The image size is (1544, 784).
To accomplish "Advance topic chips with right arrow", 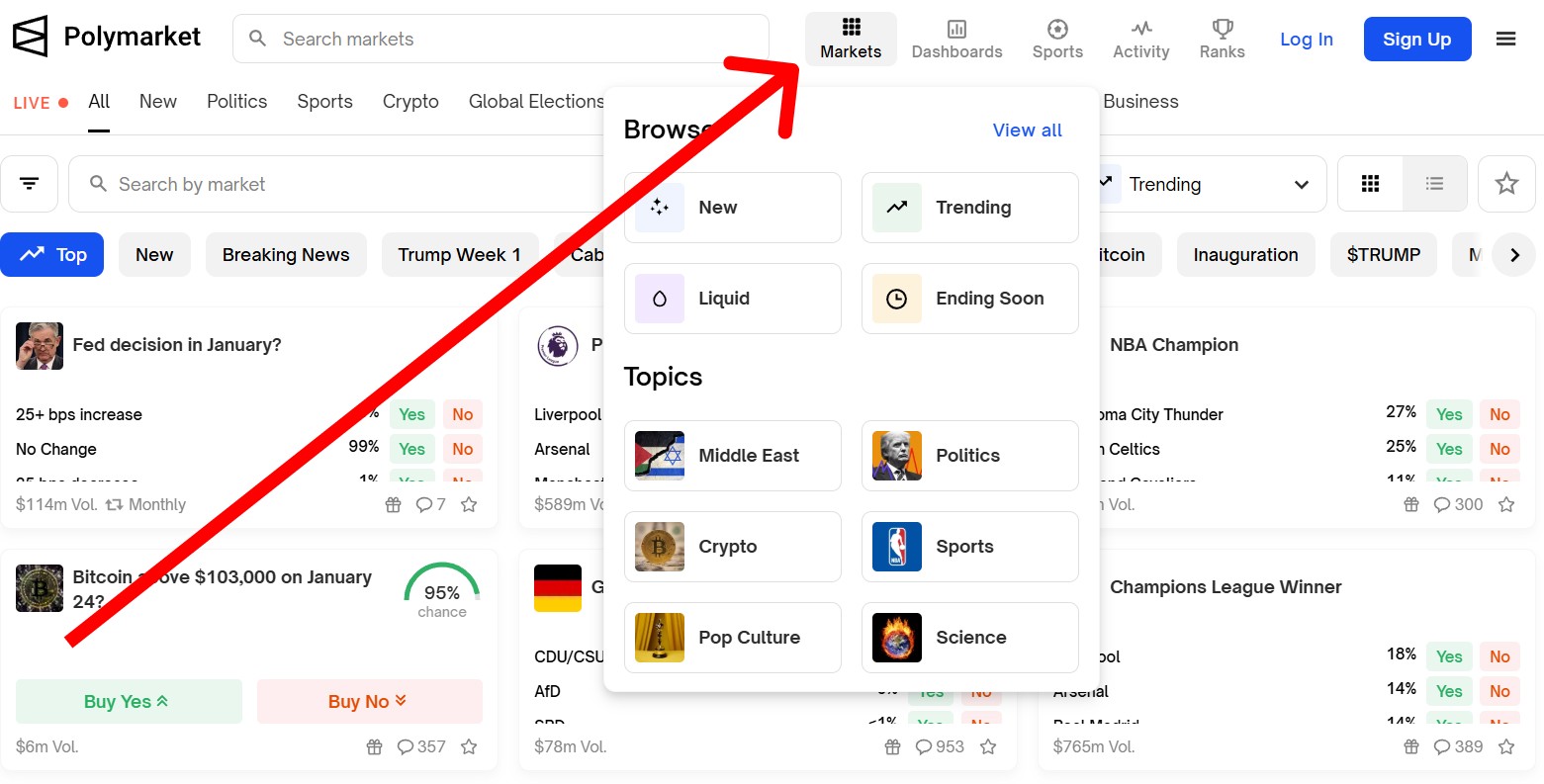I will (x=1513, y=255).
